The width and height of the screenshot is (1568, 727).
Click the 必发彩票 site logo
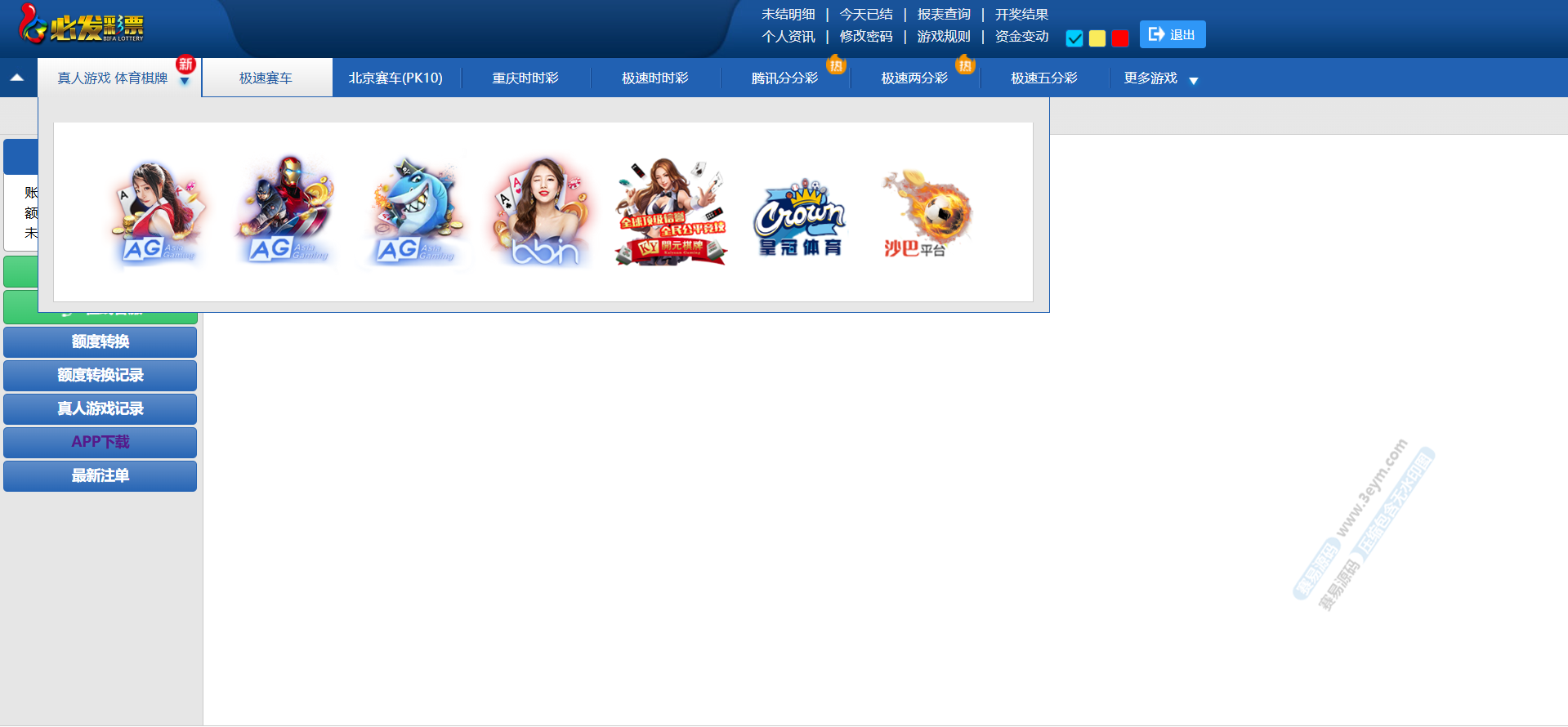click(82, 25)
